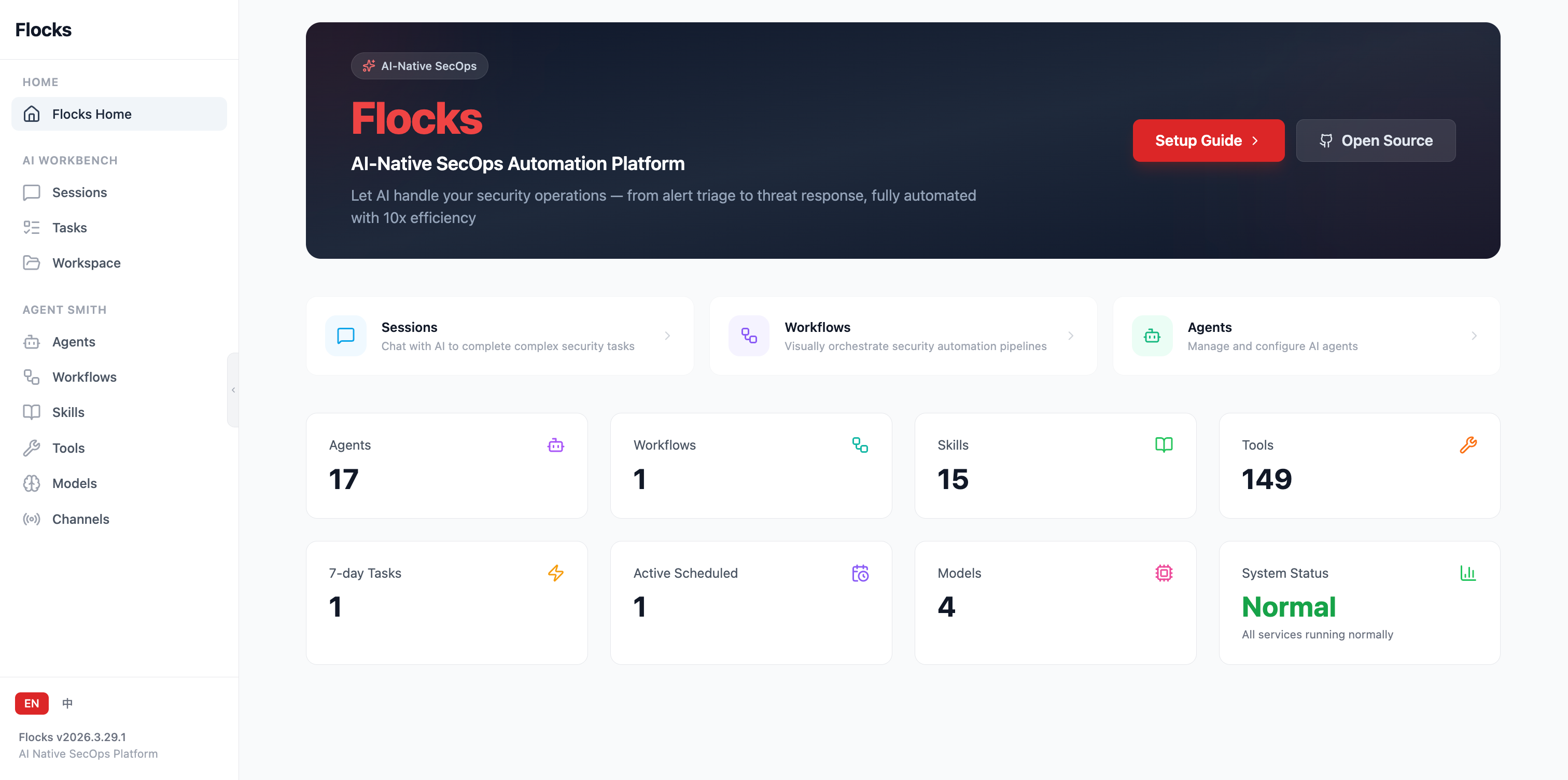This screenshot has height=780, width=1568.
Task: Click the Agents robot icon in sidebar
Action: 31,342
